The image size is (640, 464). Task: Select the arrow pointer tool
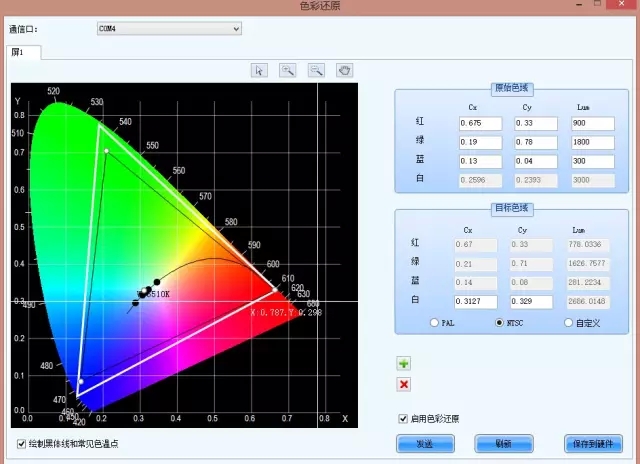(260, 70)
